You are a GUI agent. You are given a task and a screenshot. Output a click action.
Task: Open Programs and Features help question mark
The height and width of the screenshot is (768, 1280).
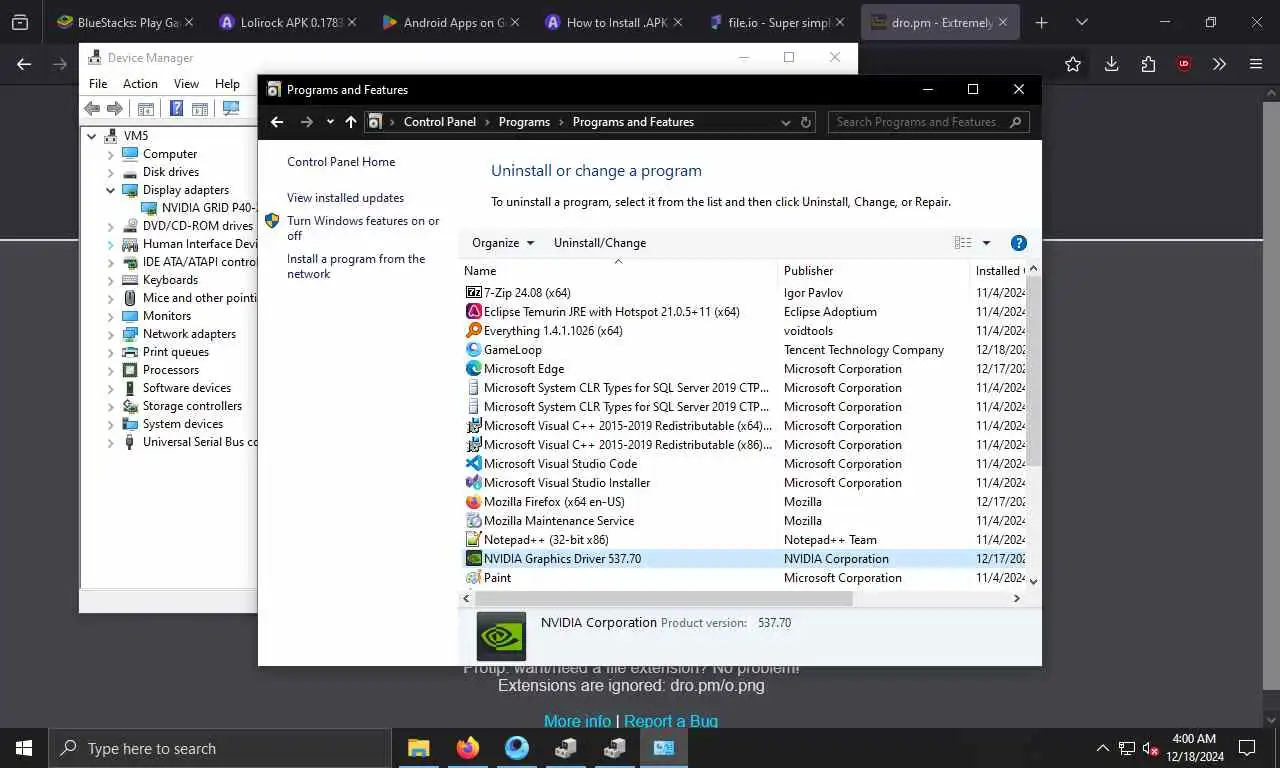1019,243
